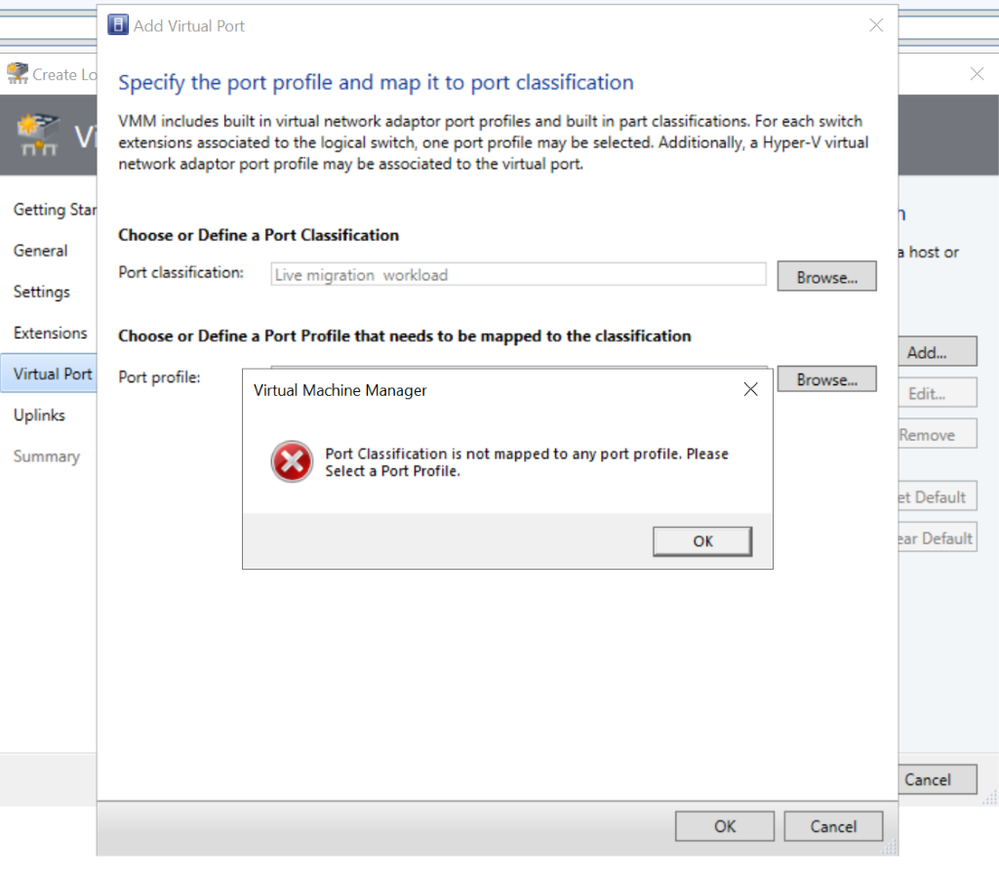Click Remove in the logical switch wizard
999x873 pixels.
point(937,434)
